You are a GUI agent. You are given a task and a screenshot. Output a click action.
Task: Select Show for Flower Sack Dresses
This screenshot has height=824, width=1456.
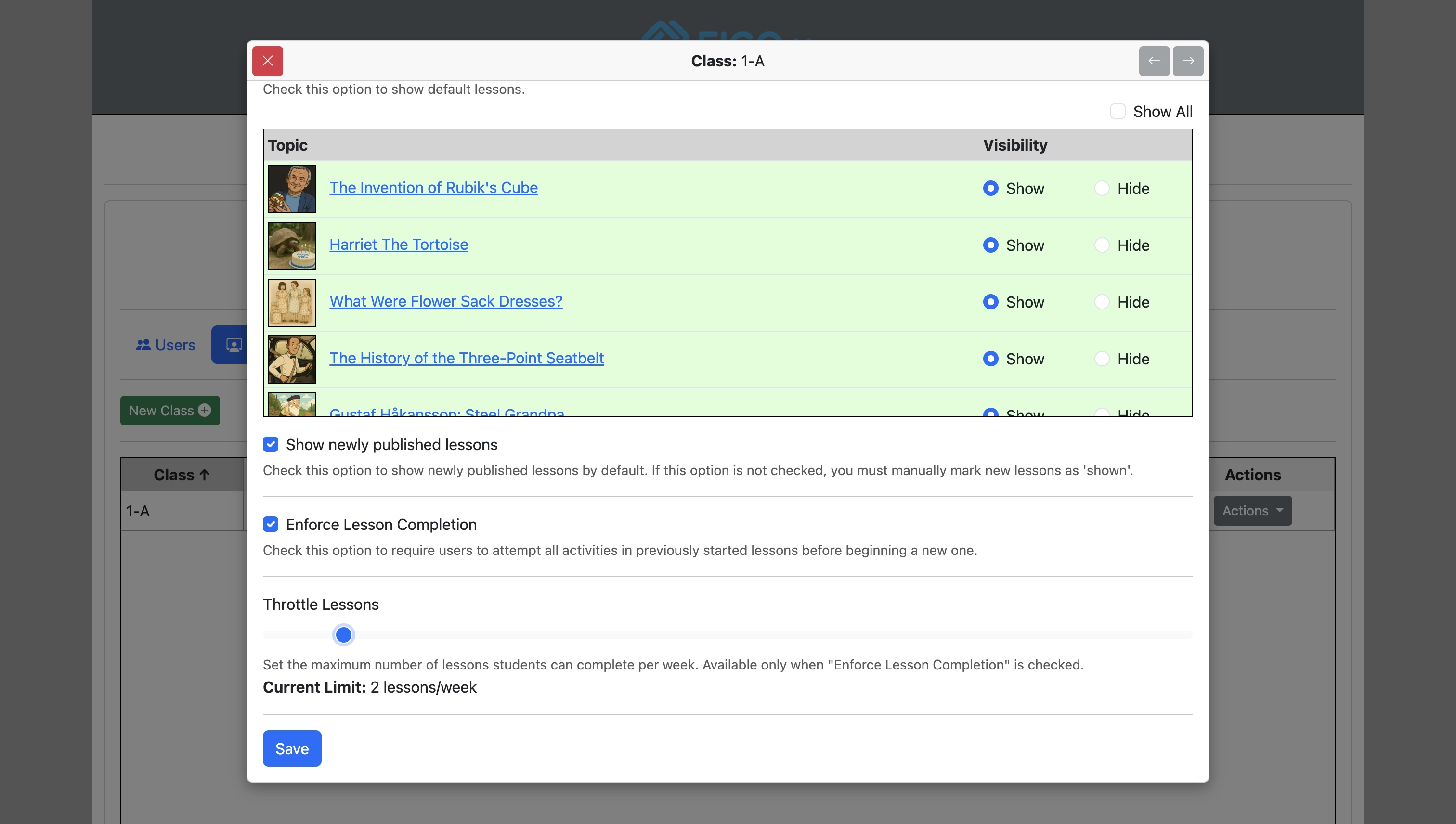[x=991, y=302]
